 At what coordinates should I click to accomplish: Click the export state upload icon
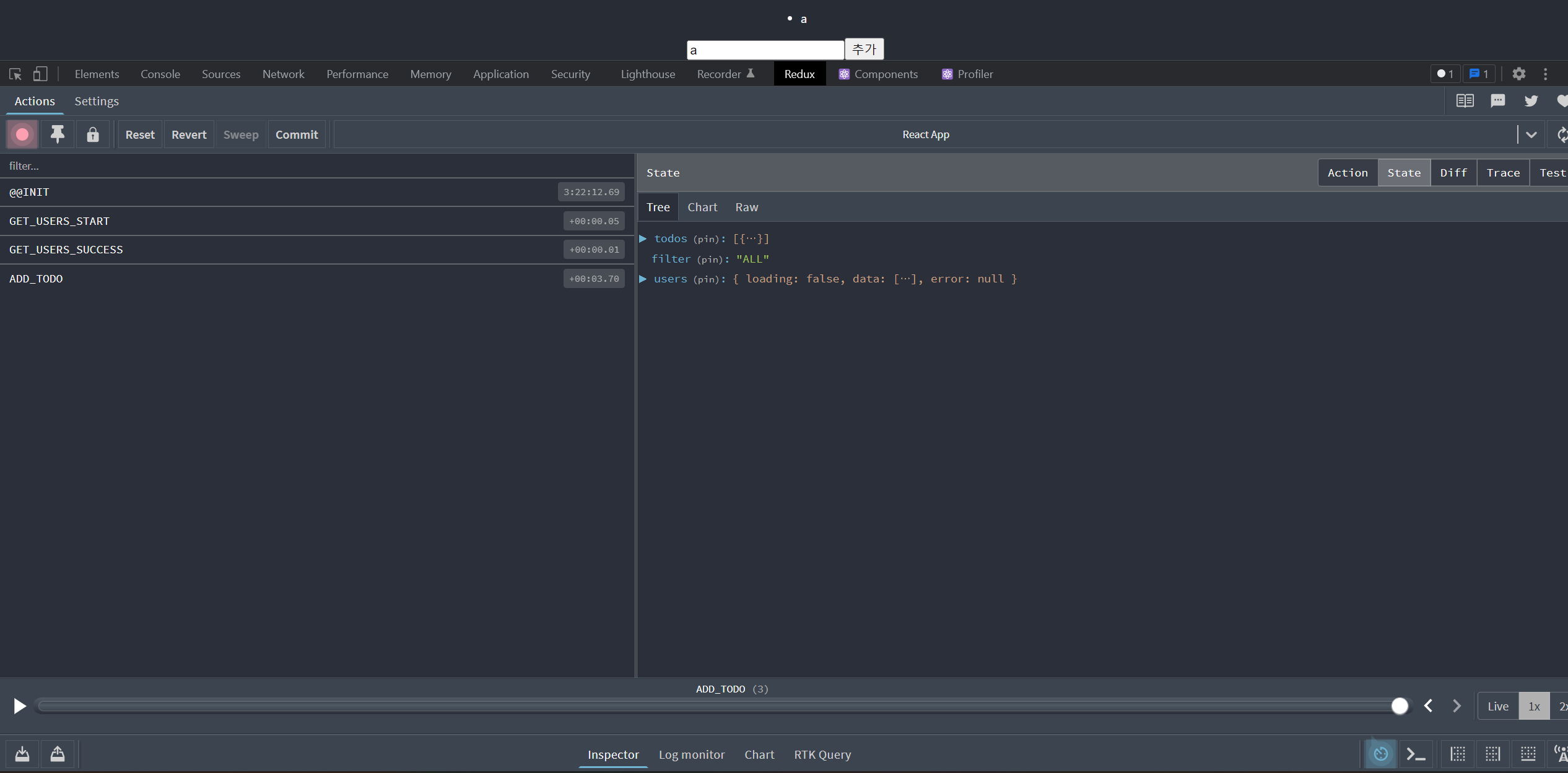pyautogui.click(x=58, y=754)
